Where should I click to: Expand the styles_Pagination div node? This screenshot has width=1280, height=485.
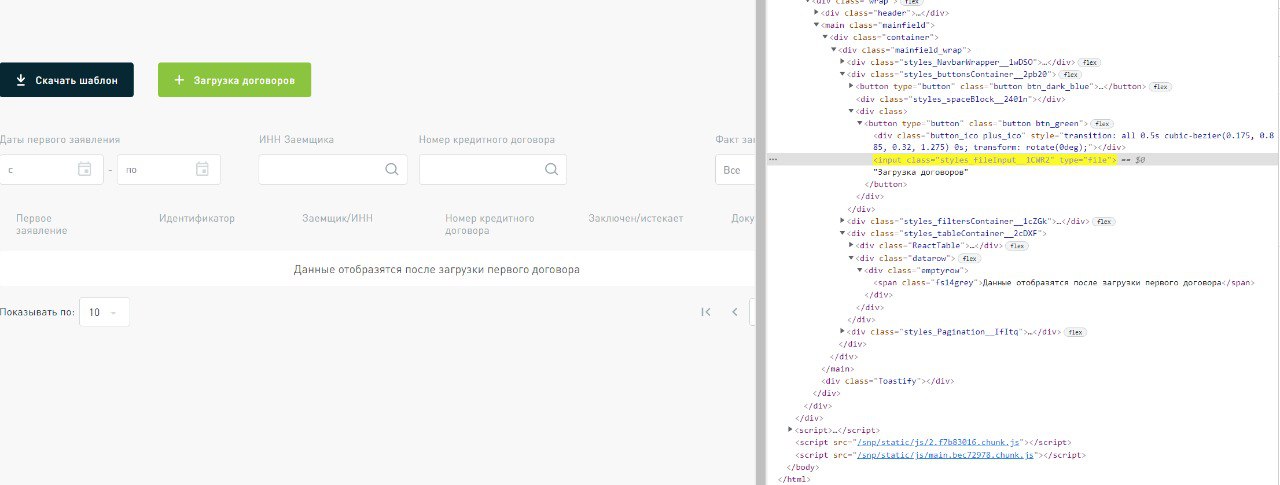(x=843, y=331)
